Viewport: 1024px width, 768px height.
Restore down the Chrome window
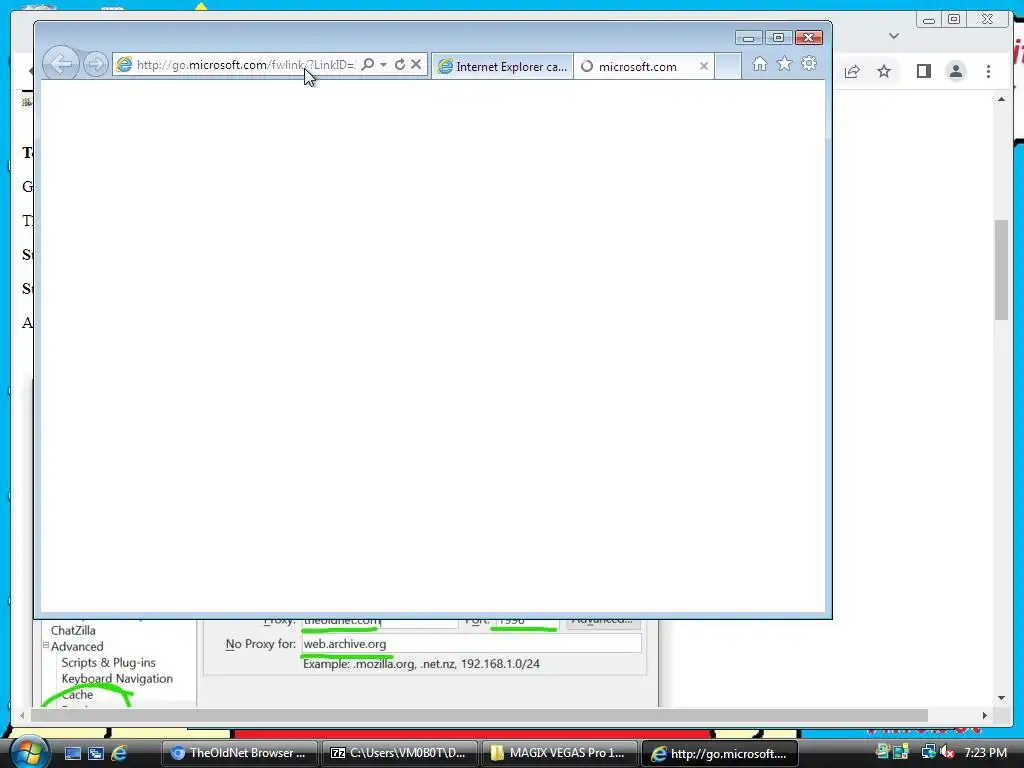click(954, 20)
